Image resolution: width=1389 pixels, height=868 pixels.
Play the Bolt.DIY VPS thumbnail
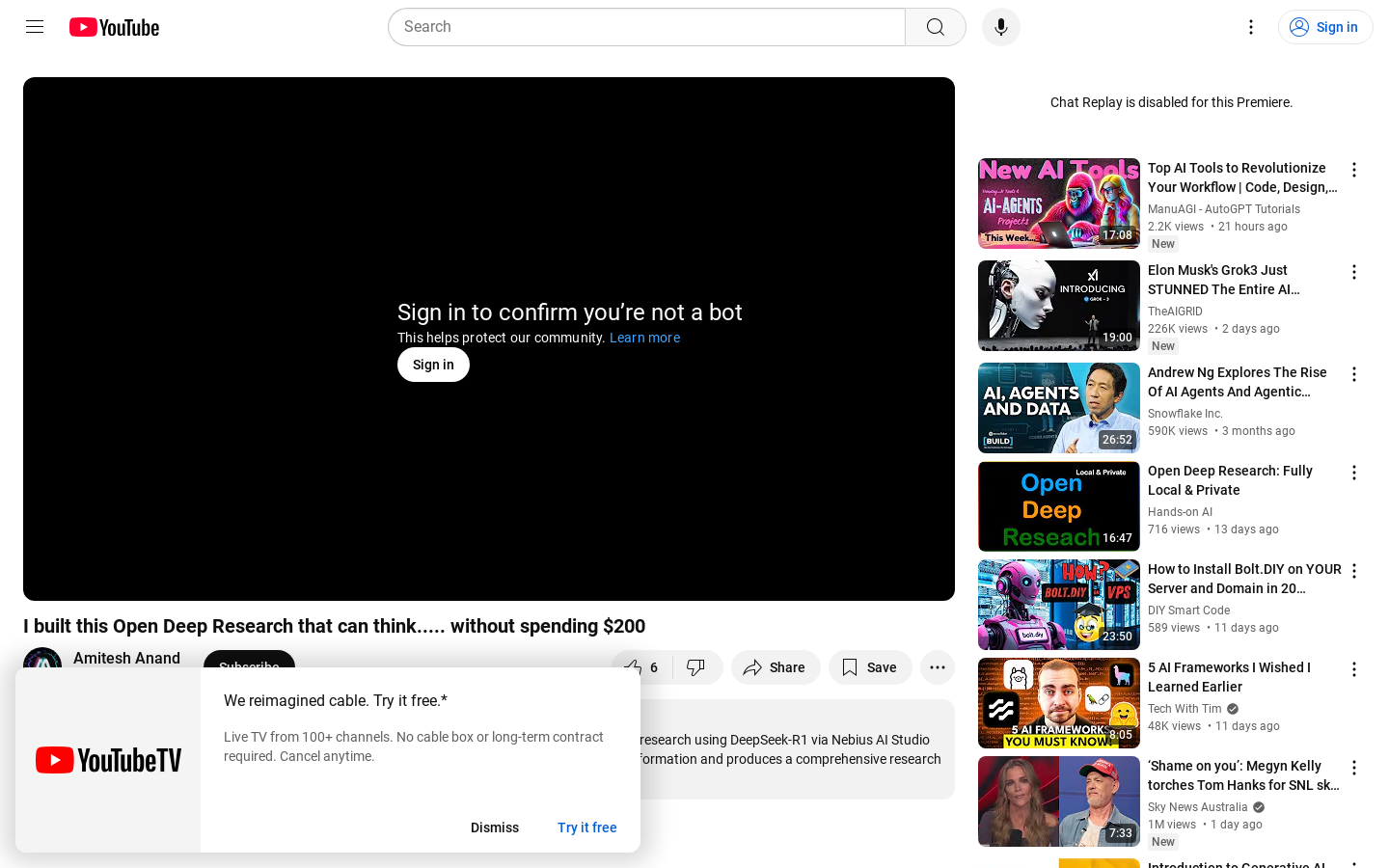coord(1059,605)
